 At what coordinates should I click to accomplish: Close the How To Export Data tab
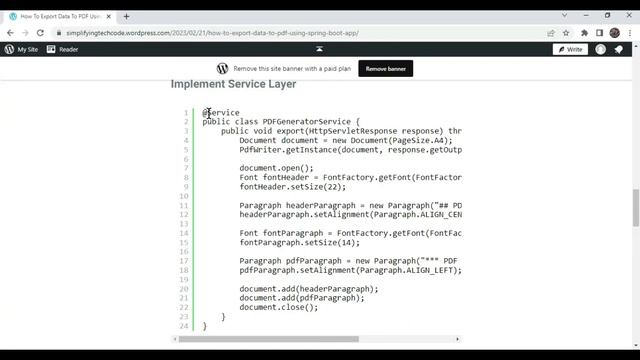click(x=109, y=16)
